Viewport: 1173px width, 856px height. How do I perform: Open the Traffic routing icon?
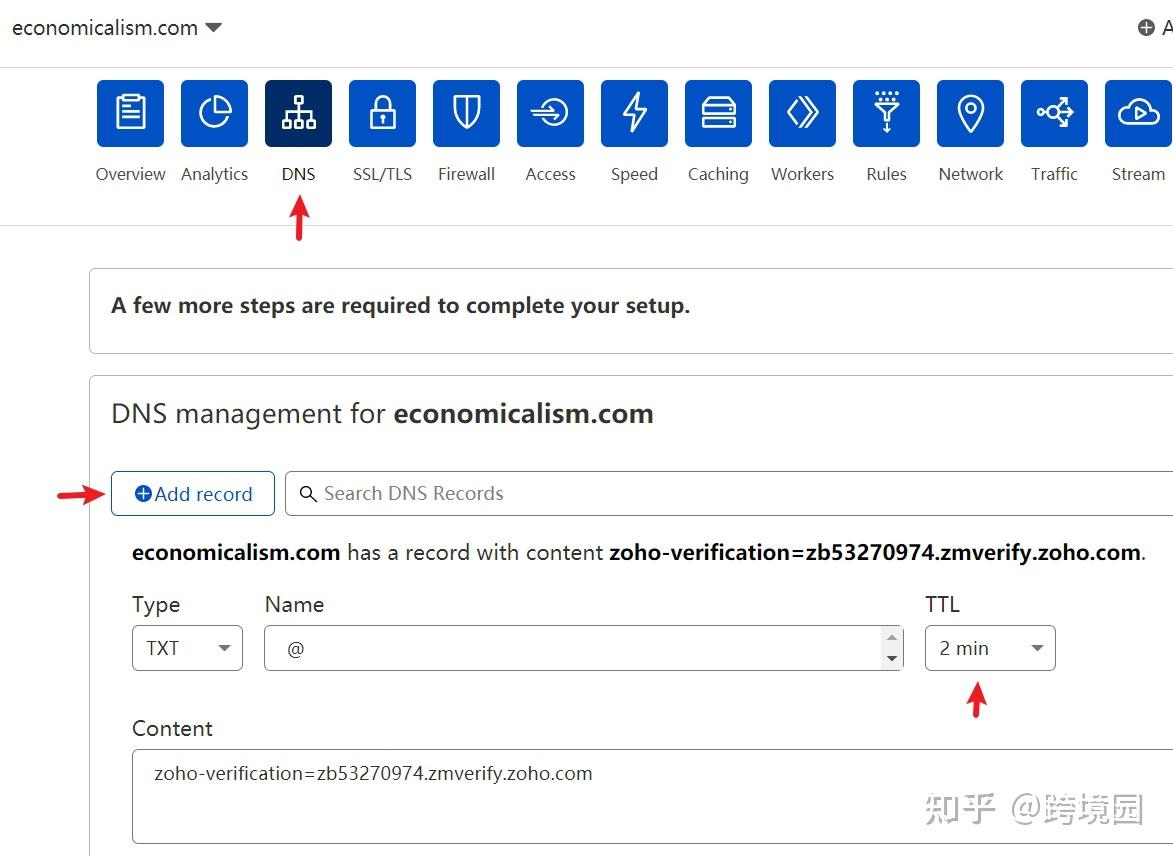click(x=1055, y=113)
